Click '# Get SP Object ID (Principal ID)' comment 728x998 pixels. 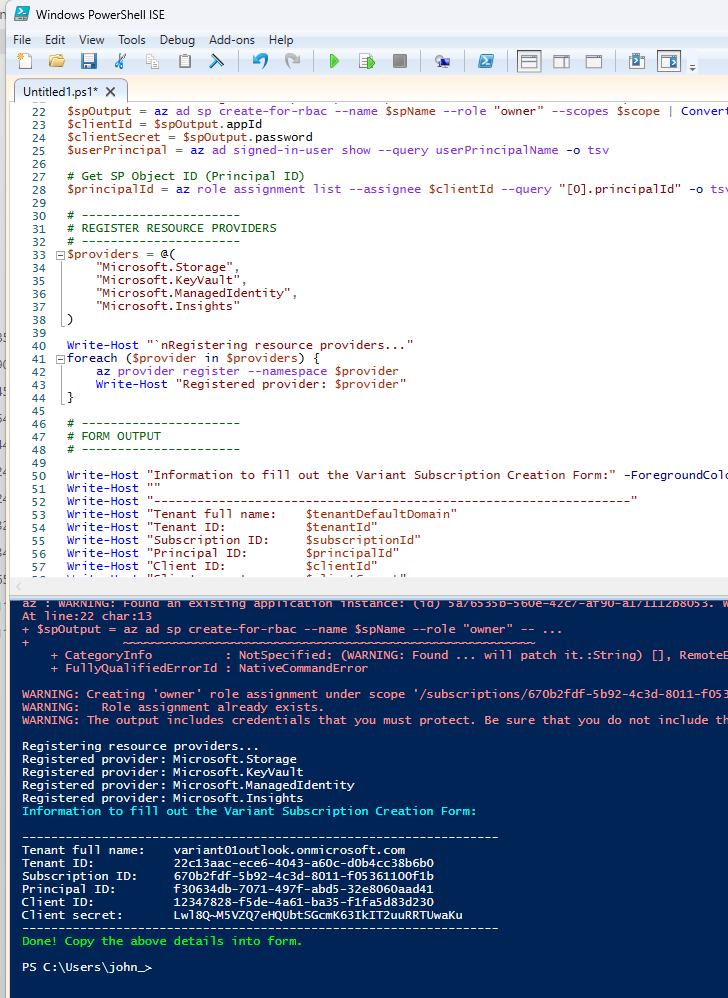(186, 176)
